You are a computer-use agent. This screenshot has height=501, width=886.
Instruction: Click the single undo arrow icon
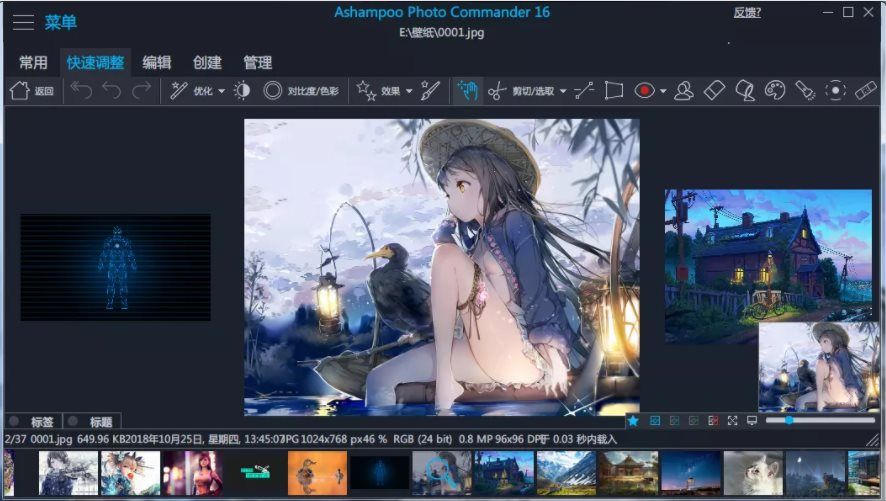(x=112, y=90)
